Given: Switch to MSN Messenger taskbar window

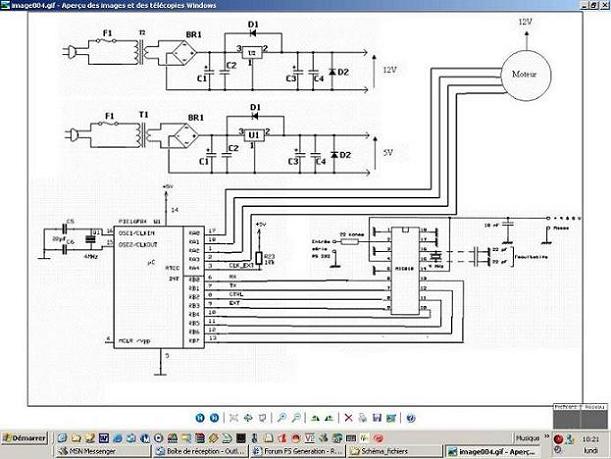Looking at the screenshot, I should pyautogui.click(x=103, y=452).
